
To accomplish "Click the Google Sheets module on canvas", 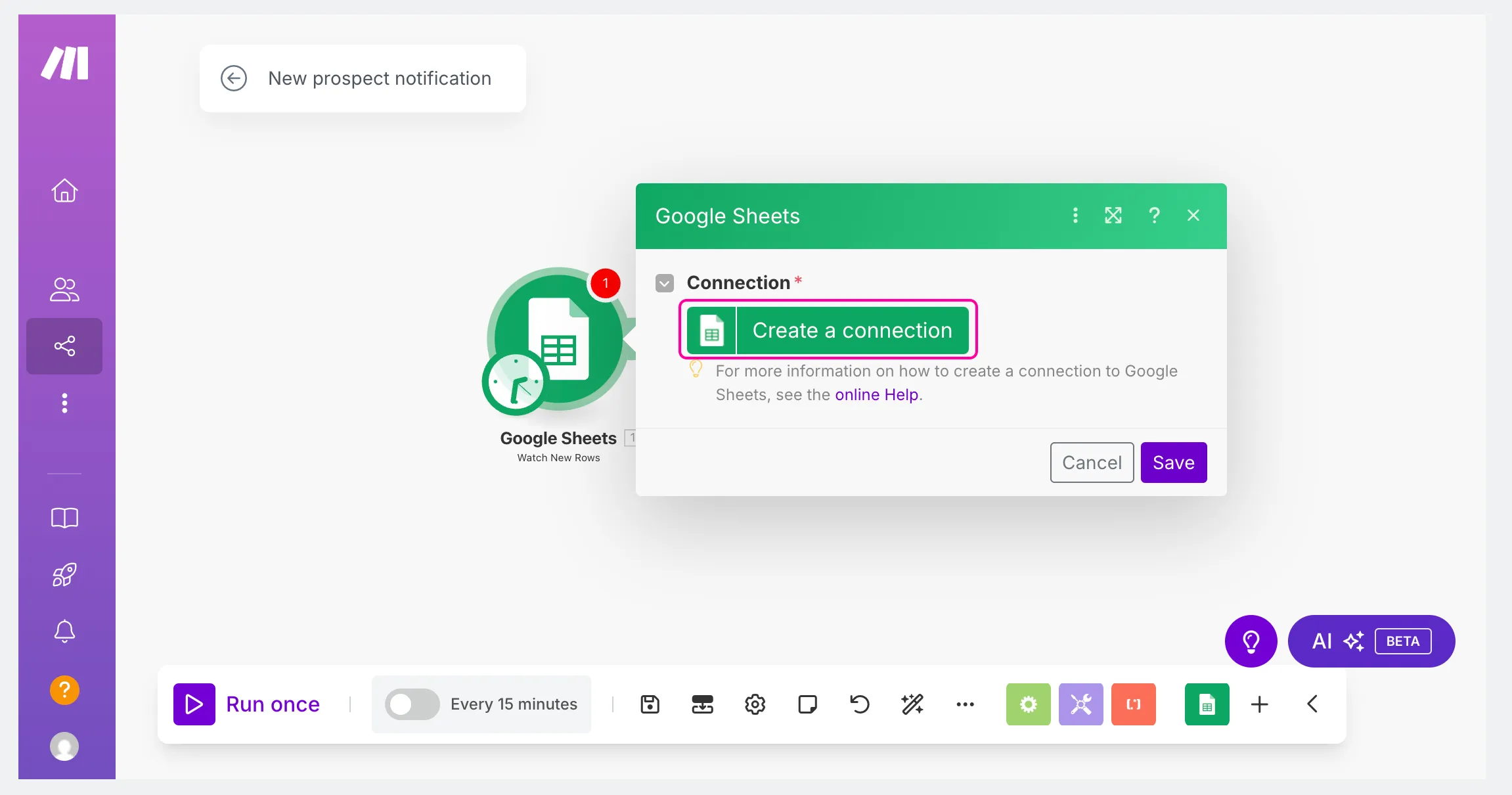I will (558, 340).
